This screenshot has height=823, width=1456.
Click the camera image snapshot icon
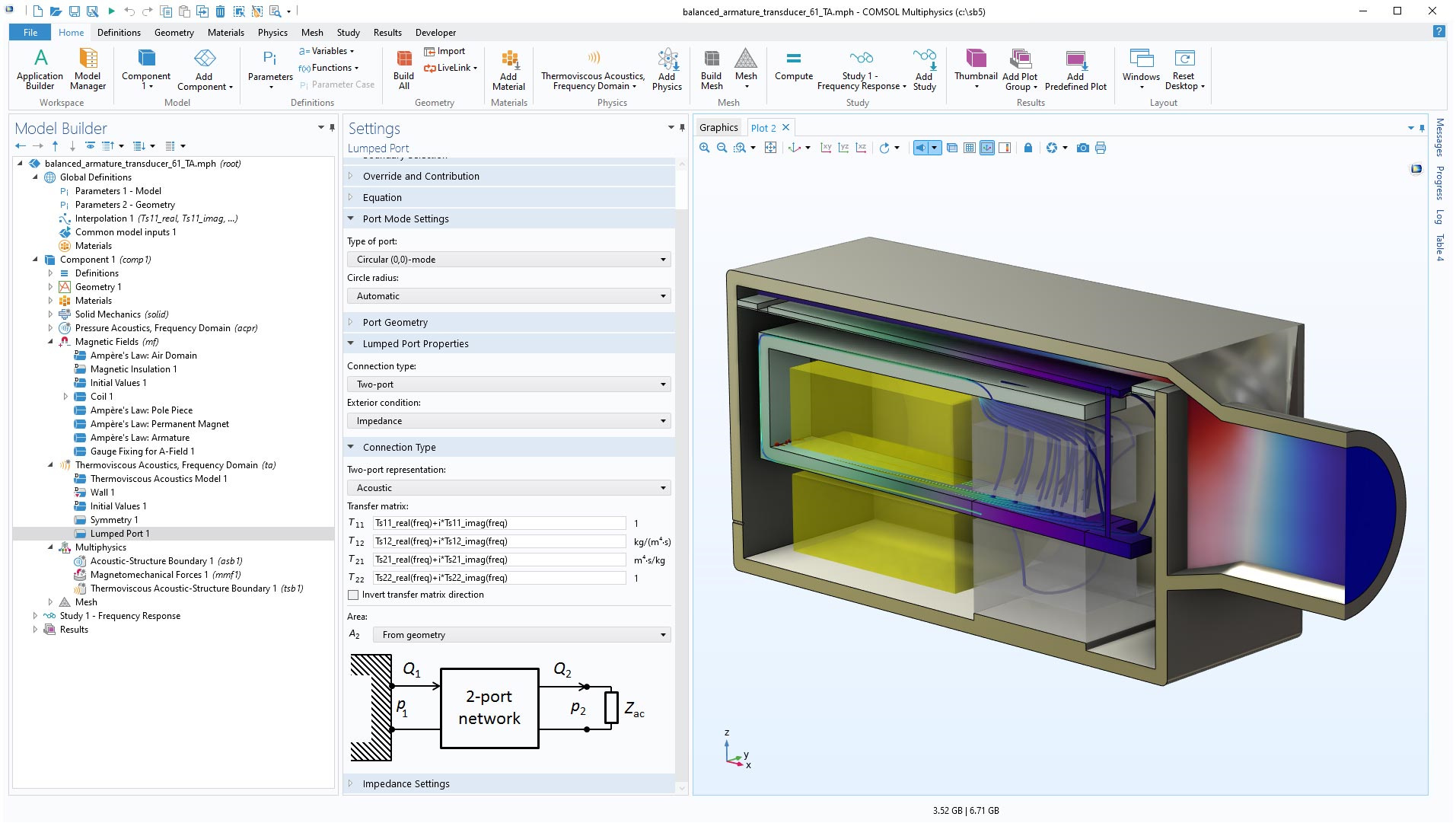click(x=1082, y=148)
